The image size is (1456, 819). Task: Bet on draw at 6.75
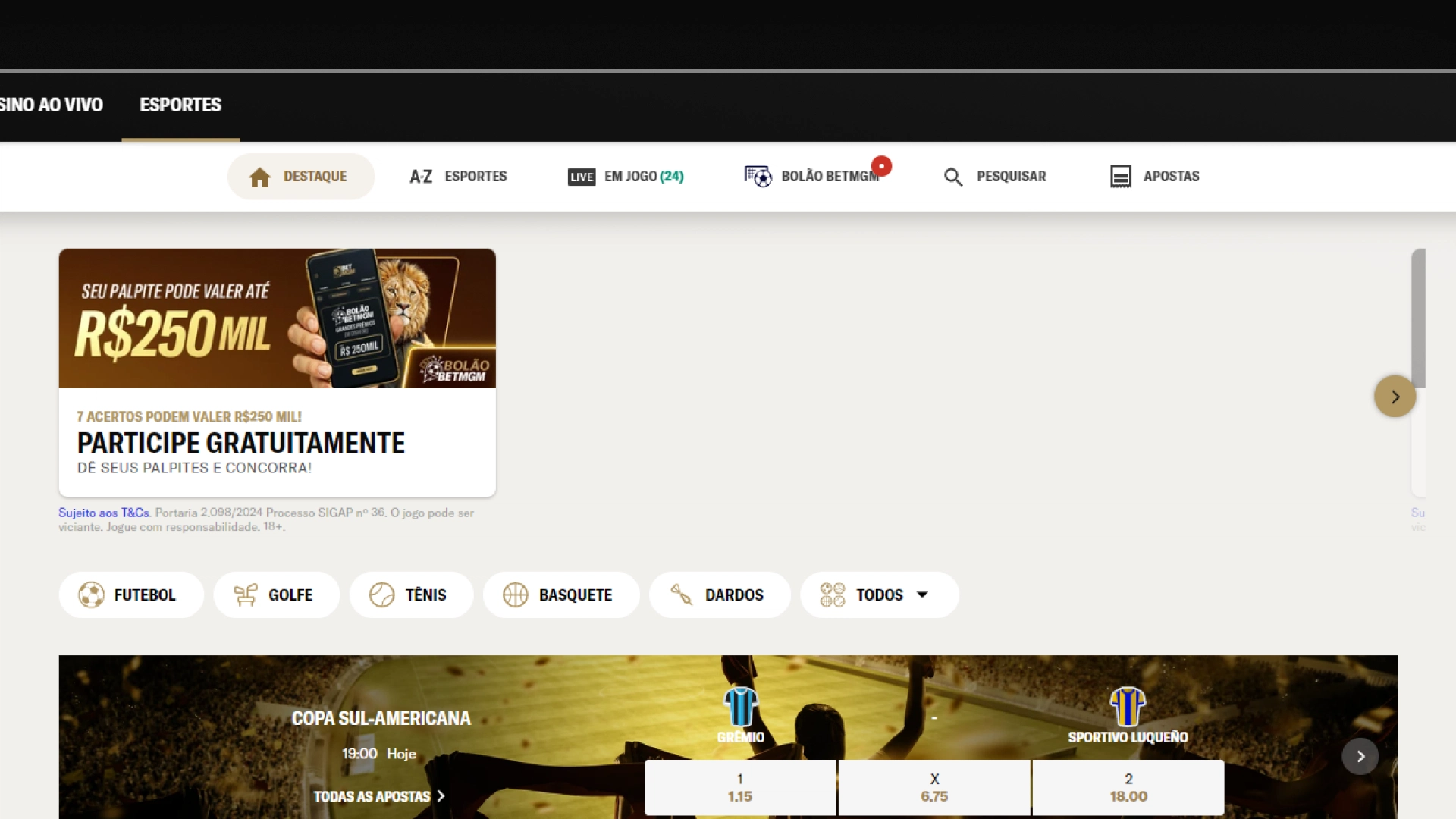[x=934, y=788]
